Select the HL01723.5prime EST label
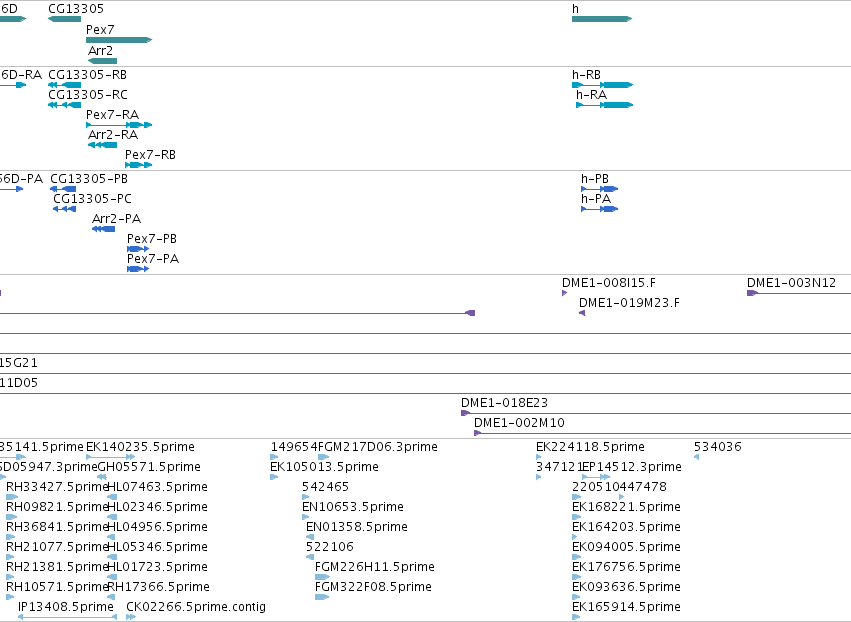This screenshot has height=622, width=851. pyautogui.click(x=157, y=567)
